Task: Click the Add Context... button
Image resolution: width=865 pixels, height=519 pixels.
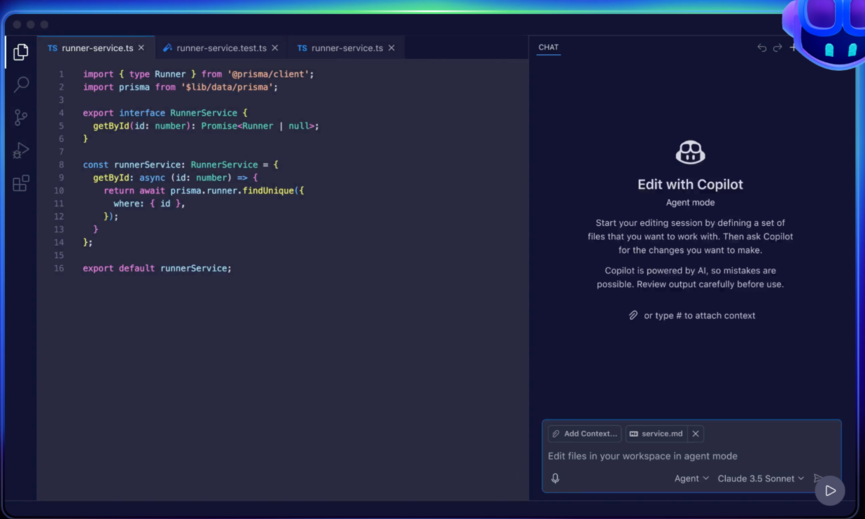Action: [585, 434]
